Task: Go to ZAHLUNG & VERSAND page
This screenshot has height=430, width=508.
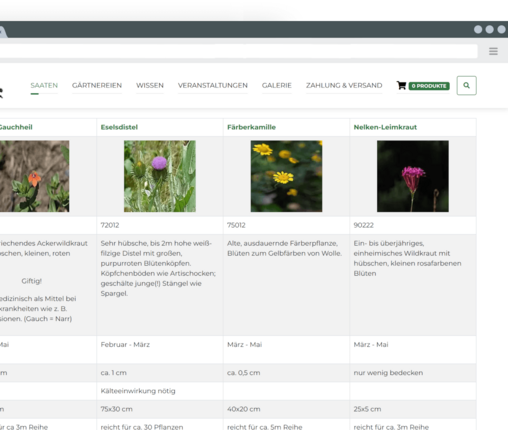Action: (x=344, y=85)
